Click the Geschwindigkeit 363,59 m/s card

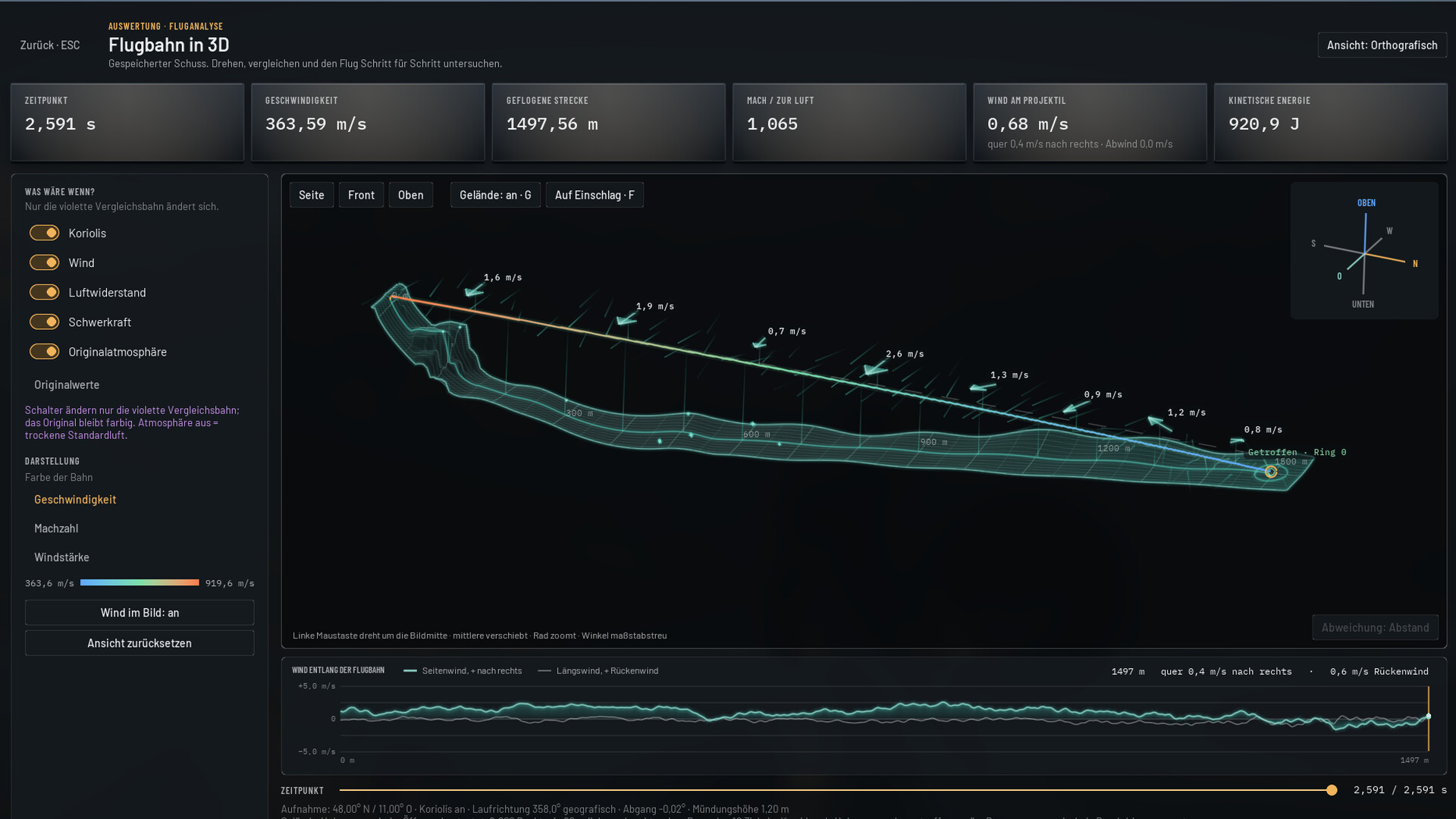tap(368, 122)
